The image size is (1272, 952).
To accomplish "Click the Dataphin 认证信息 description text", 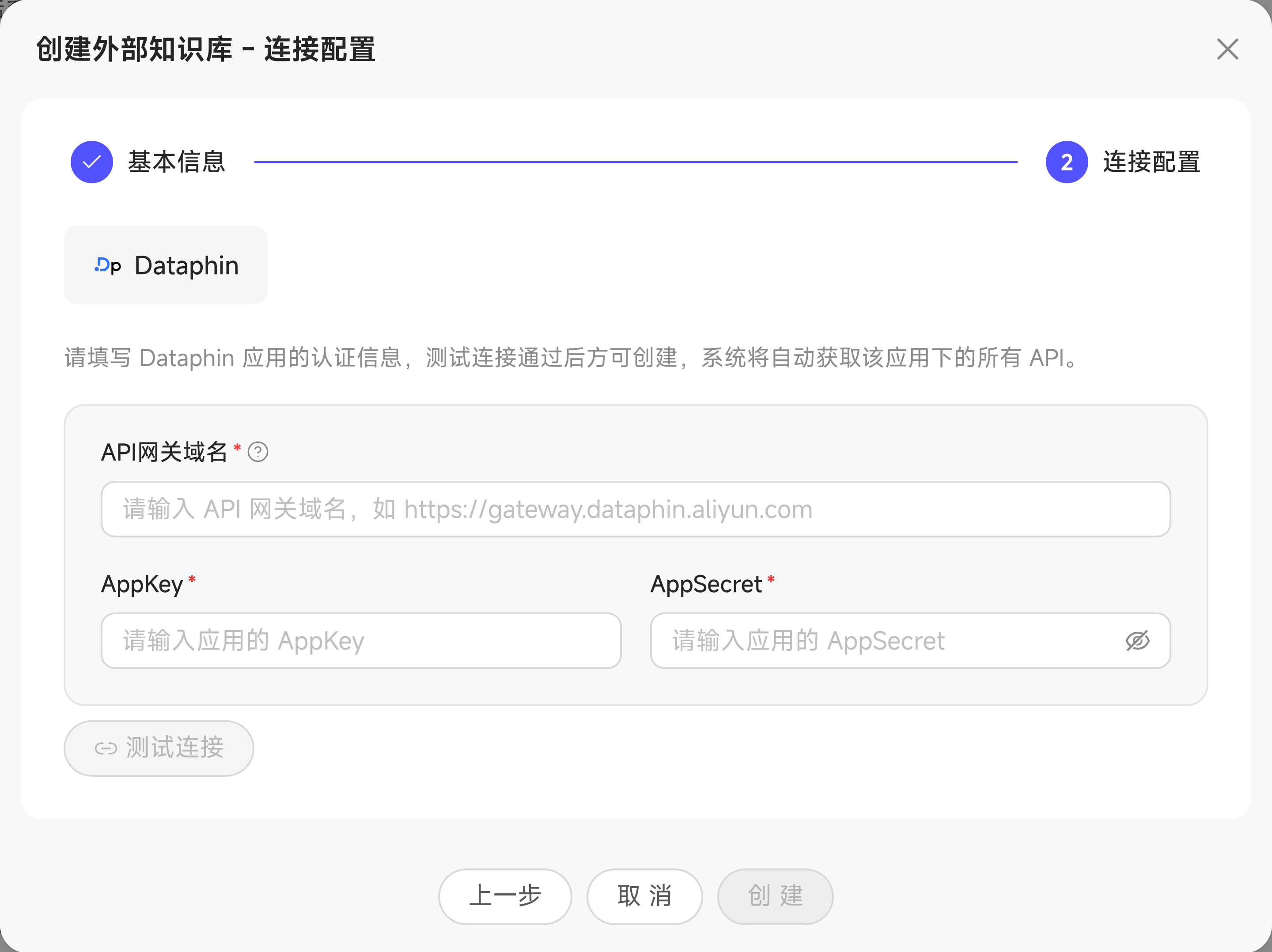I will 571,358.
